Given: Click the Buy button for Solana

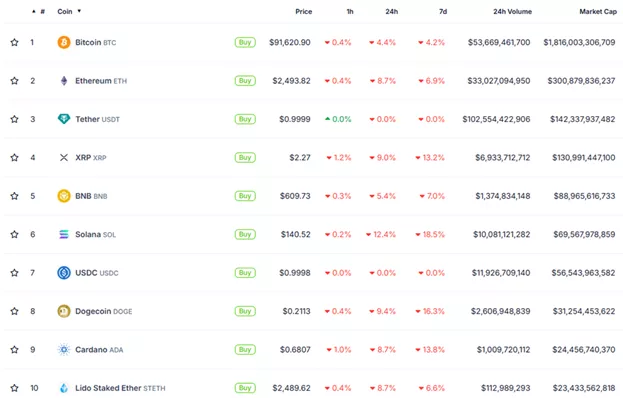Looking at the screenshot, I should 245,234.
